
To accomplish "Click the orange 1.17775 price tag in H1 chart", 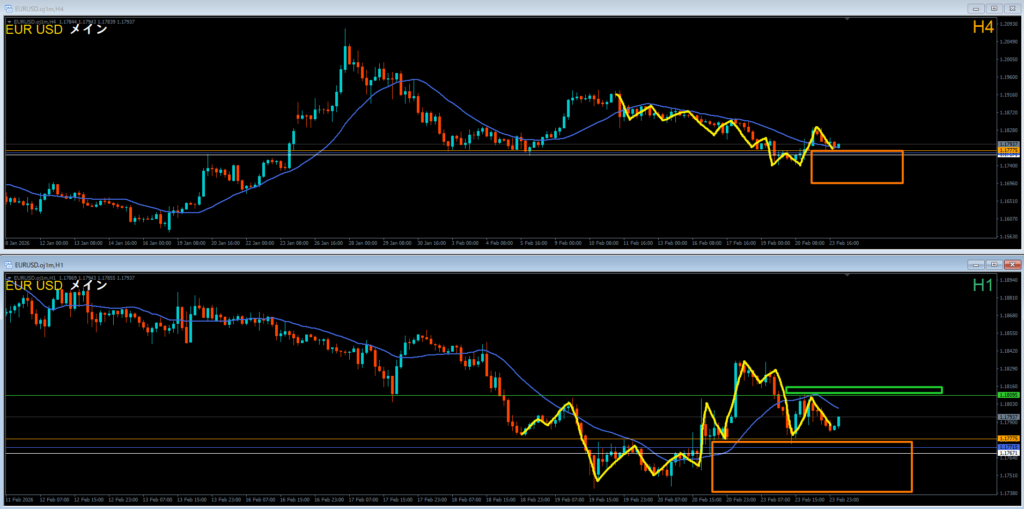I will click(x=1009, y=439).
